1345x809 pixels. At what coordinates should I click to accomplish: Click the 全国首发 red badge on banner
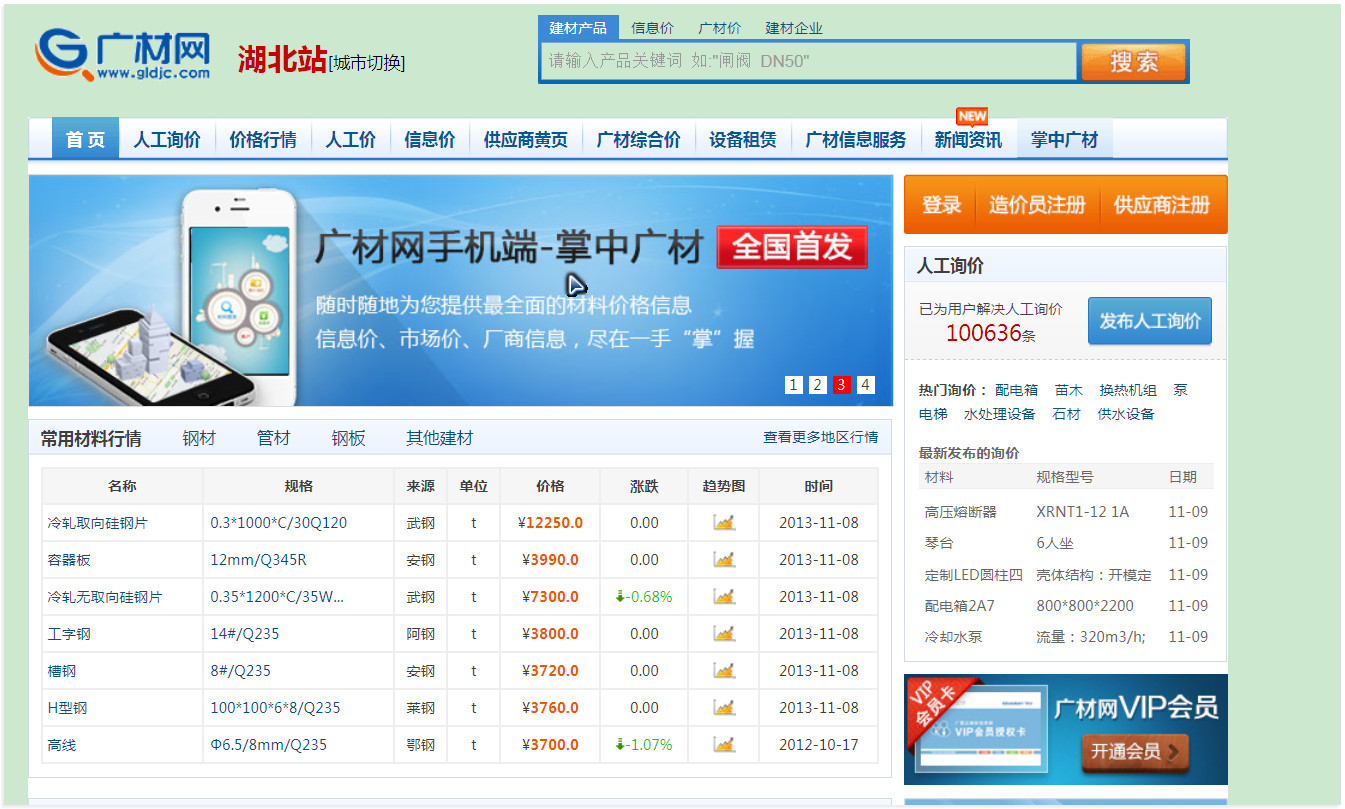point(792,247)
